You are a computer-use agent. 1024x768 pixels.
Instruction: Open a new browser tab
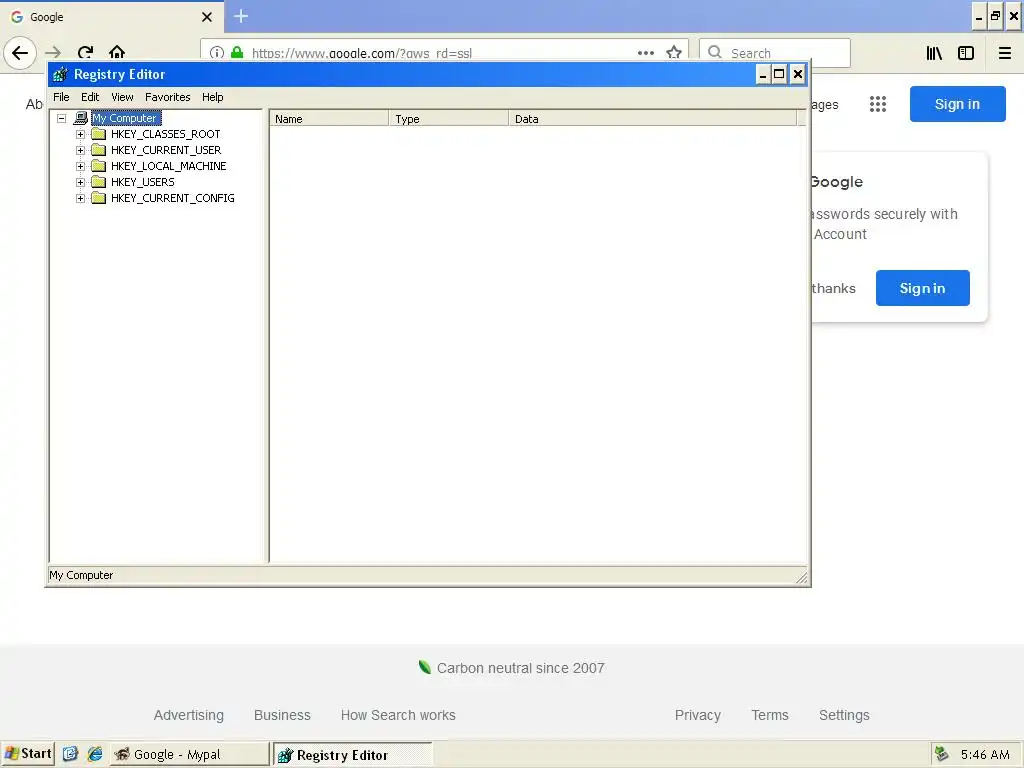[x=241, y=16]
